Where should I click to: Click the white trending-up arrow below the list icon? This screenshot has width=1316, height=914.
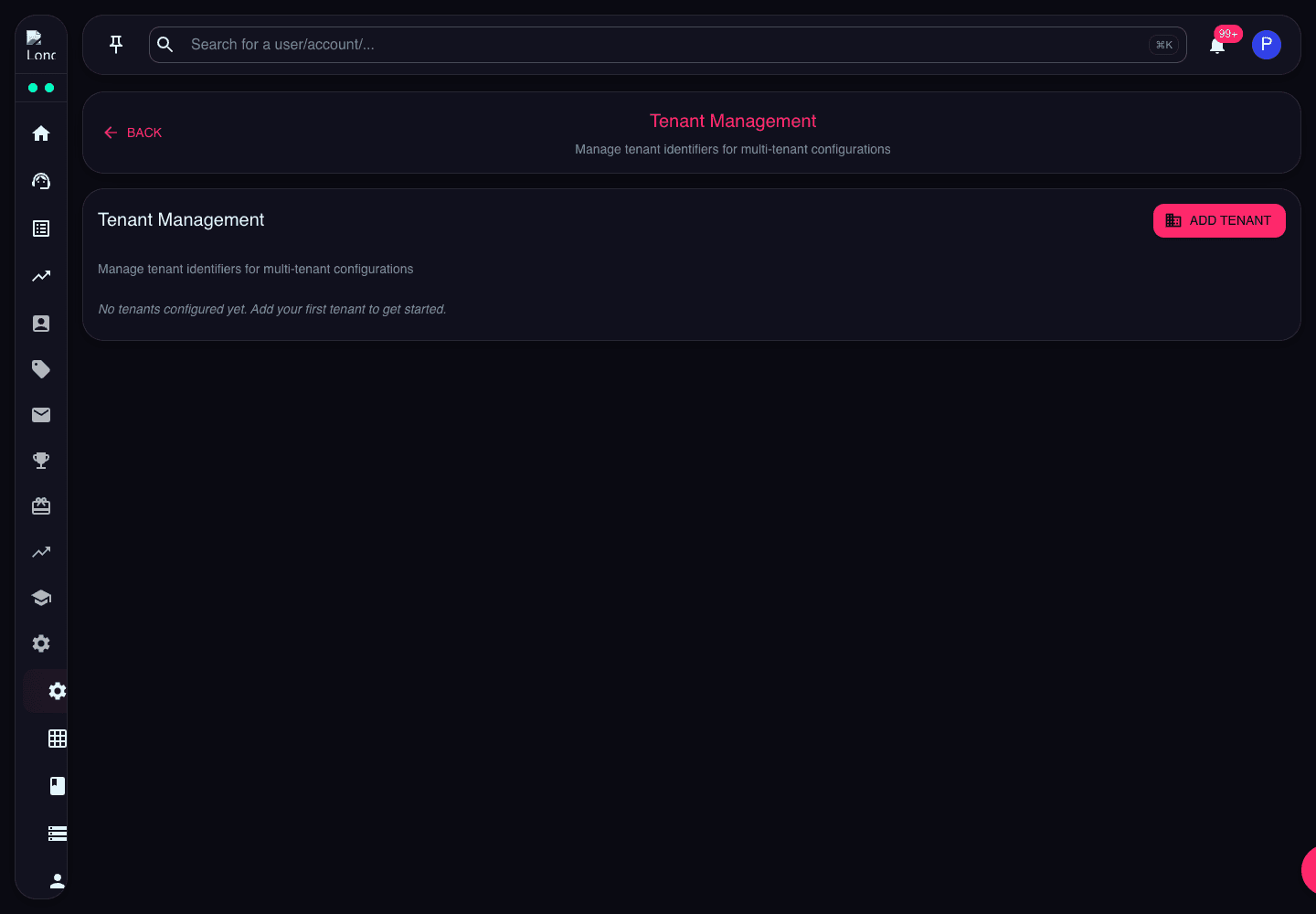(41, 276)
